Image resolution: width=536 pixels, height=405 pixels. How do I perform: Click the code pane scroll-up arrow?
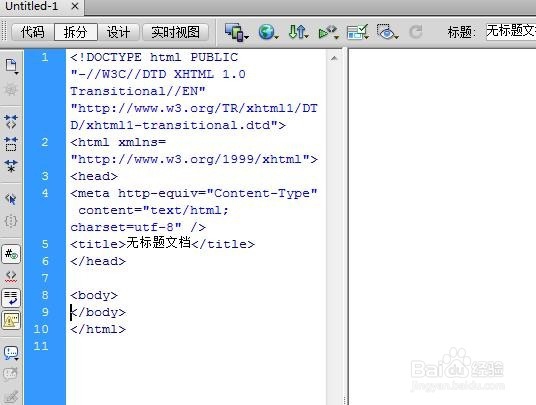(334, 58)
